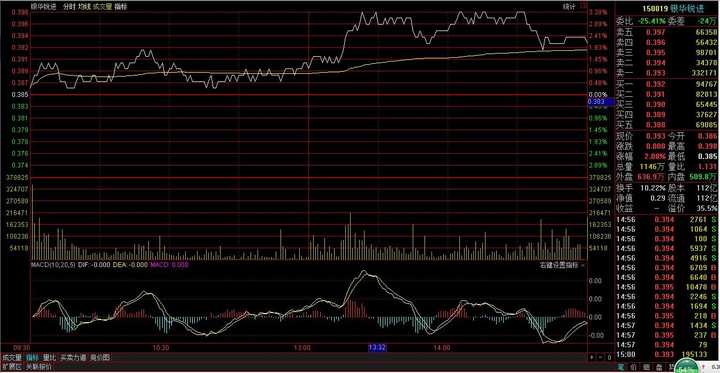Select the 14:57 trade with volume 1434
The width and height of the screenshot is (720, 373).
pyautogui.click(x=667, y=325)
